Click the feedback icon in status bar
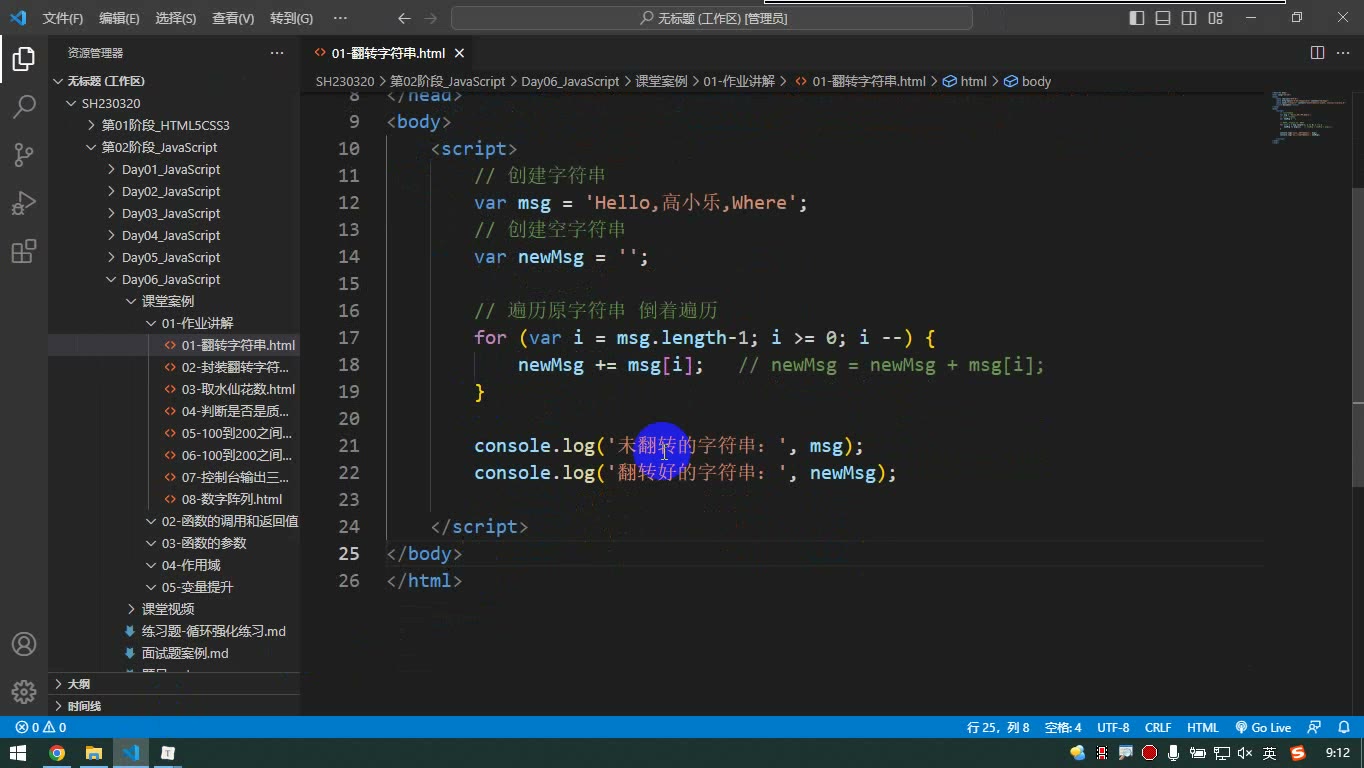Image resolution: width=1364 pixels, height=768 pixels. click(1315, 728)
